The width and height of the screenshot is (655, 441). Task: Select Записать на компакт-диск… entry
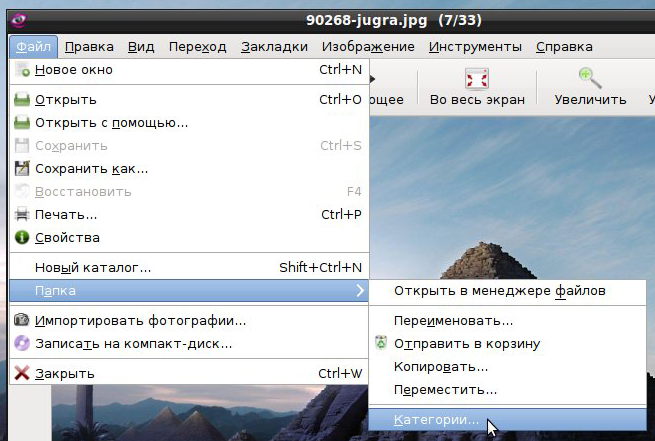[x=189, y=344]
